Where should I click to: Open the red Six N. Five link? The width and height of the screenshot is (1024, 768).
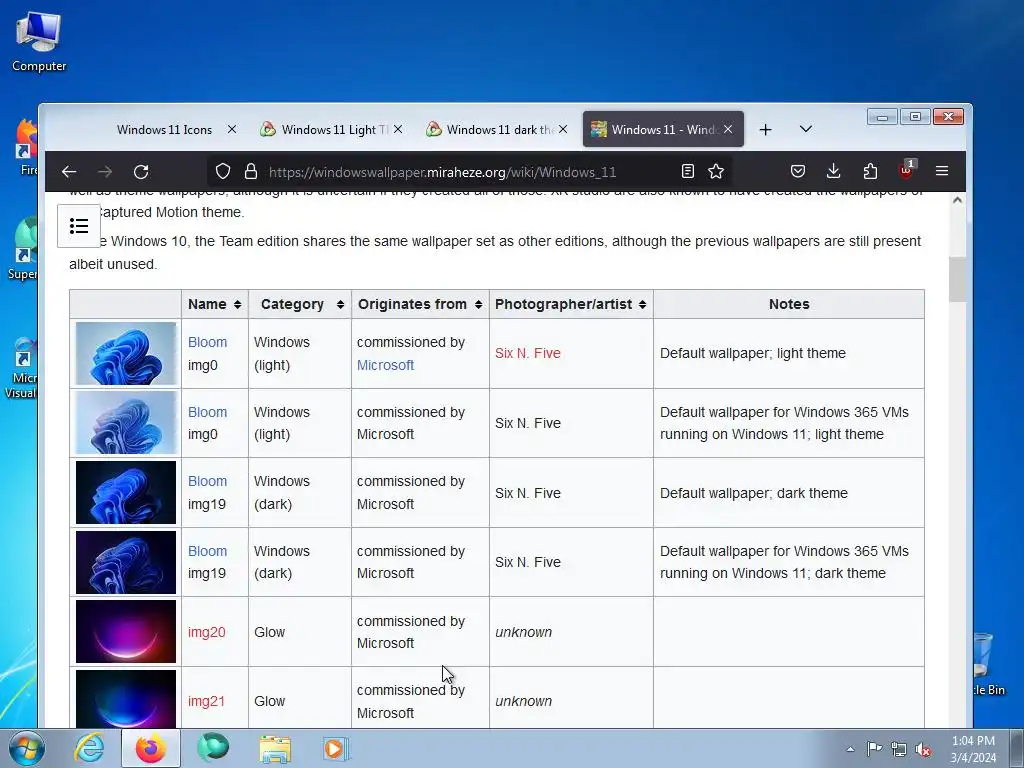click(528, 353)
